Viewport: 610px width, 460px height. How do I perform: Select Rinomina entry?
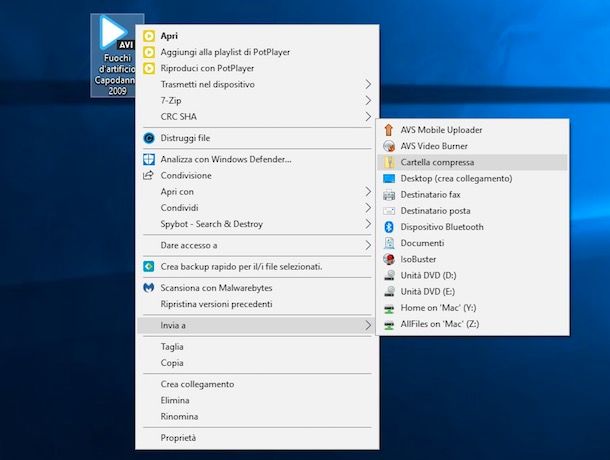tap(257, 416)
